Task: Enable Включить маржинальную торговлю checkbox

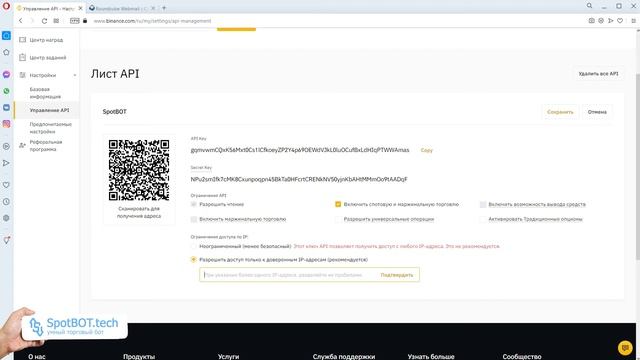Action: pyautogui.click(x=194, y=219)
